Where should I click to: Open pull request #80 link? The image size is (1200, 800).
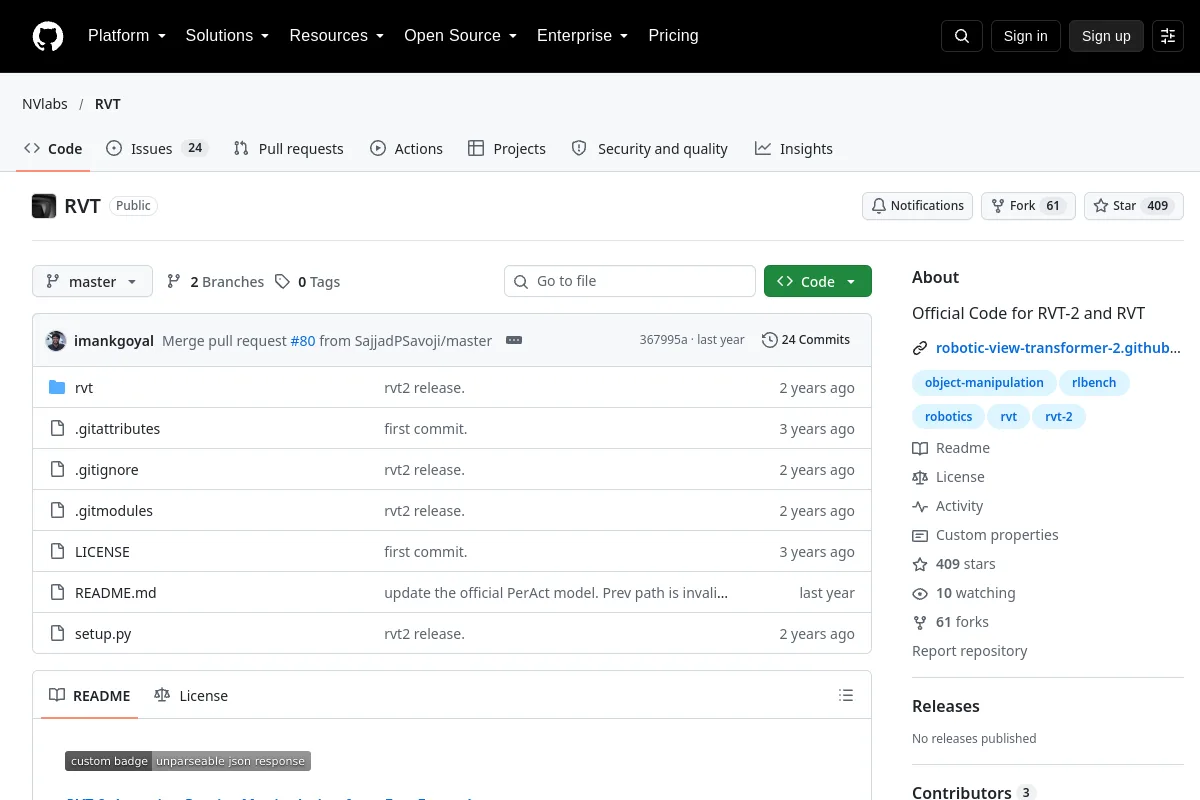[x=303, y=341]
